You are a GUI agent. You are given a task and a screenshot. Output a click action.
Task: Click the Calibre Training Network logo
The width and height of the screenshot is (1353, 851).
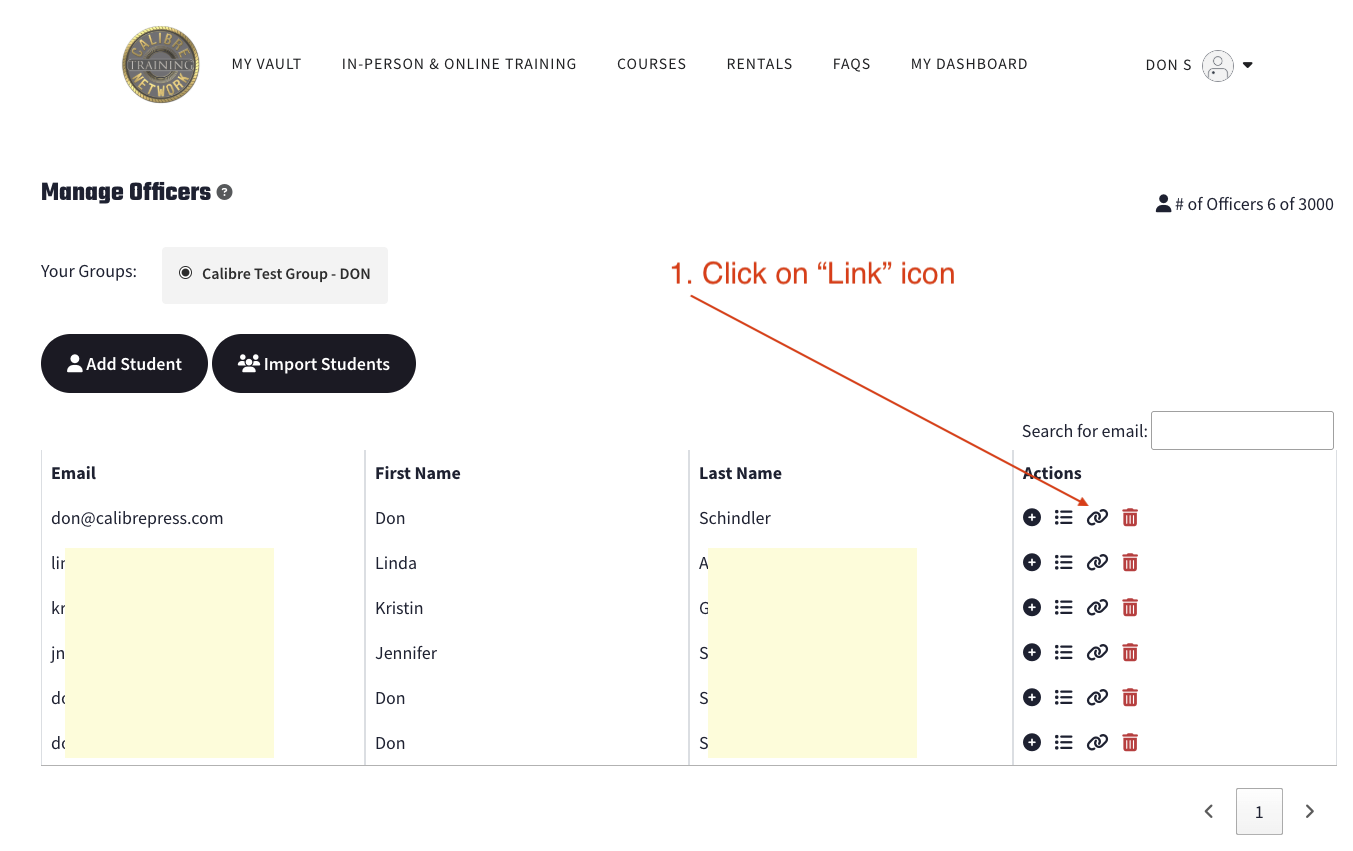[160, 65]
